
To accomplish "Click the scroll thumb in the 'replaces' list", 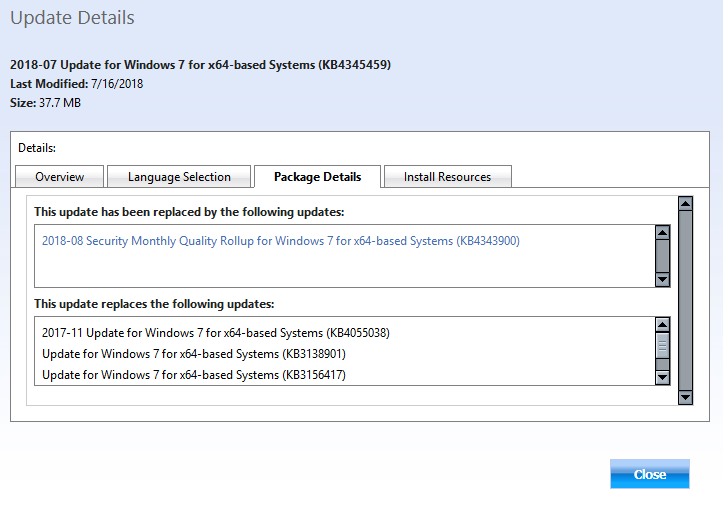I will [662, 346].
